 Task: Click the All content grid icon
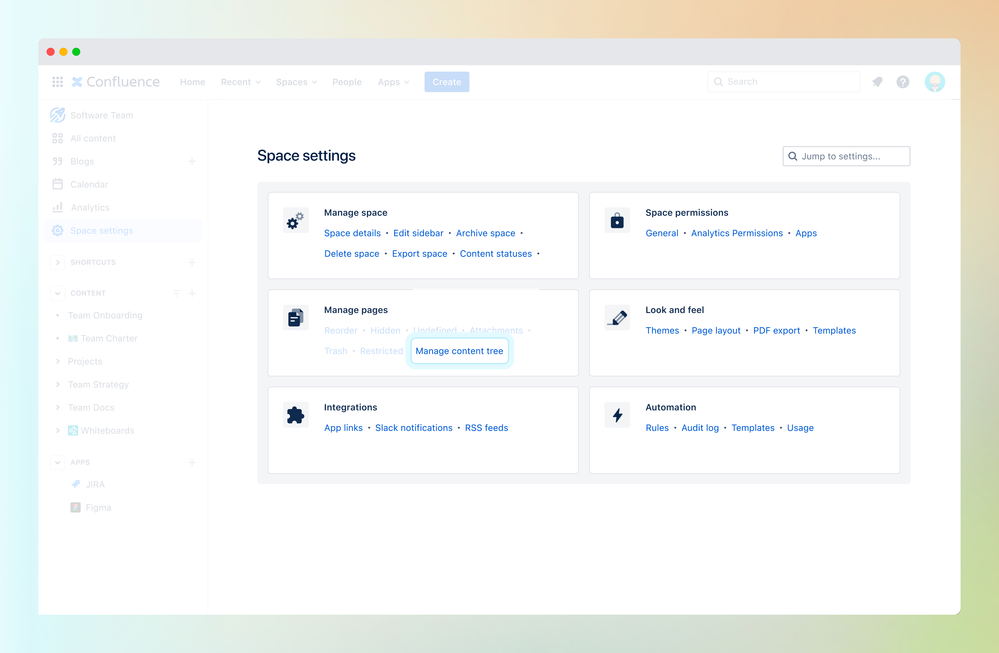[57, 138]
